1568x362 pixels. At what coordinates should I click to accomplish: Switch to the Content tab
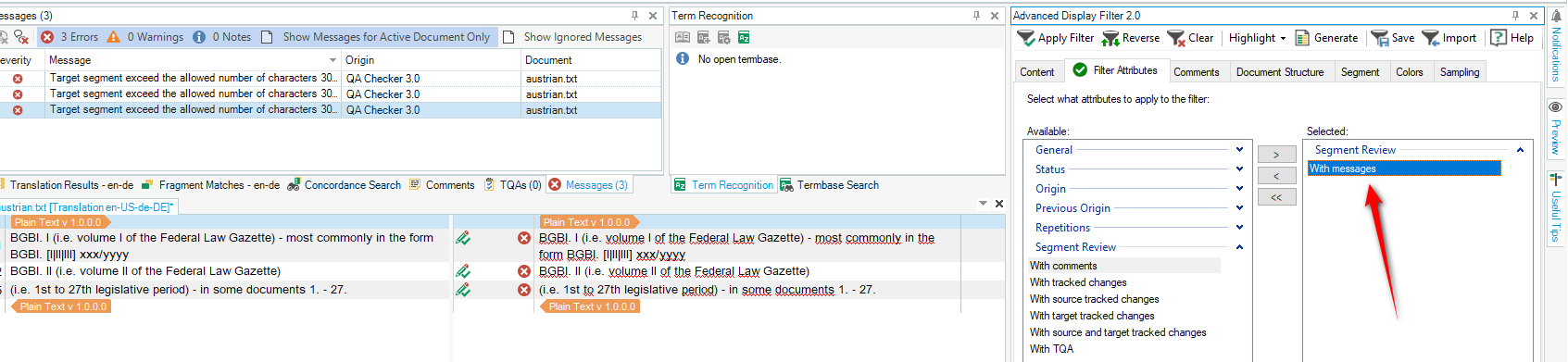pos(1037,72)
